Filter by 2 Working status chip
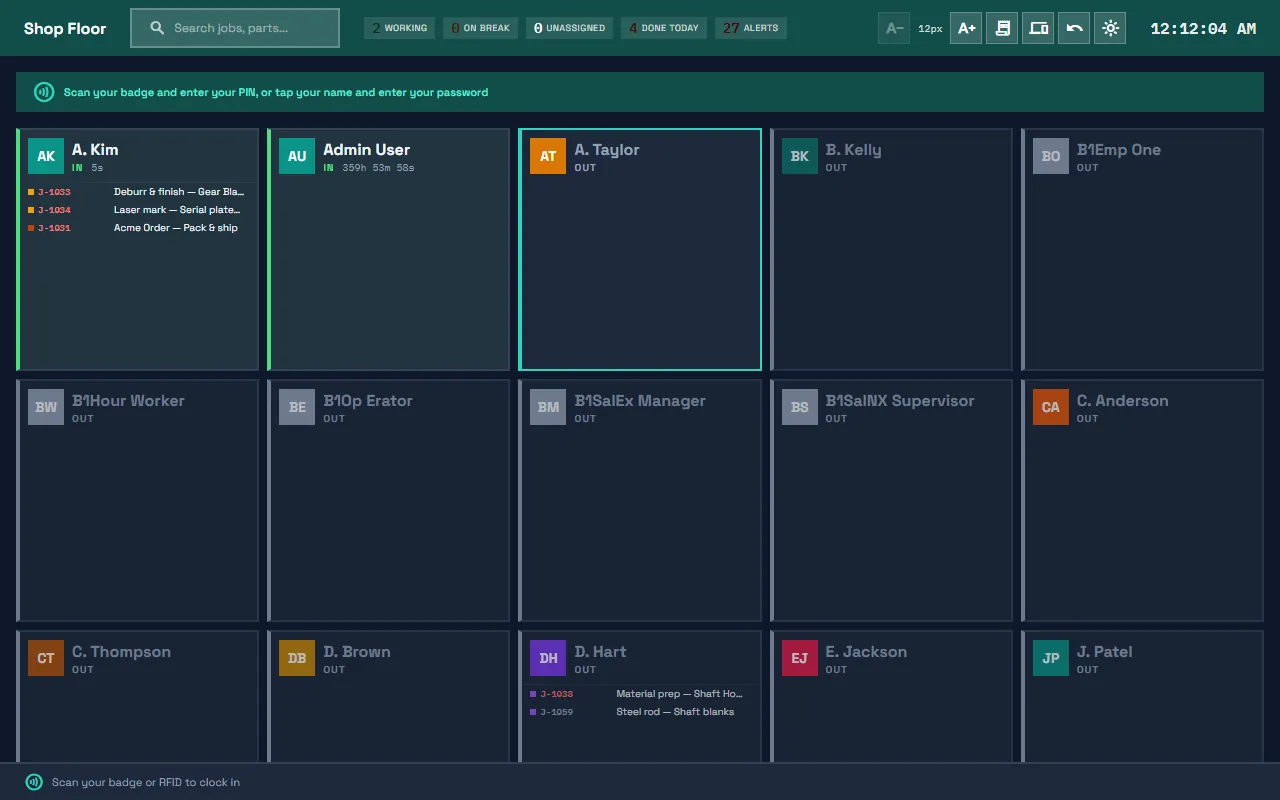 click(400, 28)
